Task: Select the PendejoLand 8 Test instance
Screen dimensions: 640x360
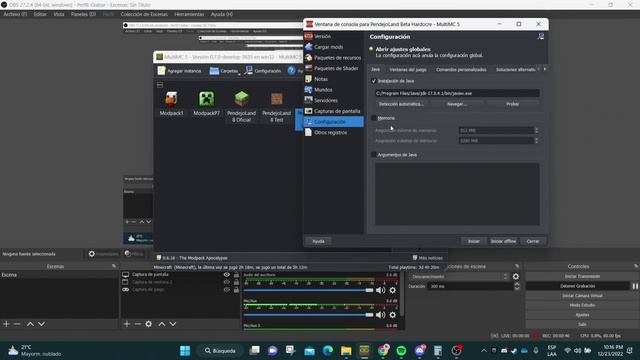Action: click(276, 107)
